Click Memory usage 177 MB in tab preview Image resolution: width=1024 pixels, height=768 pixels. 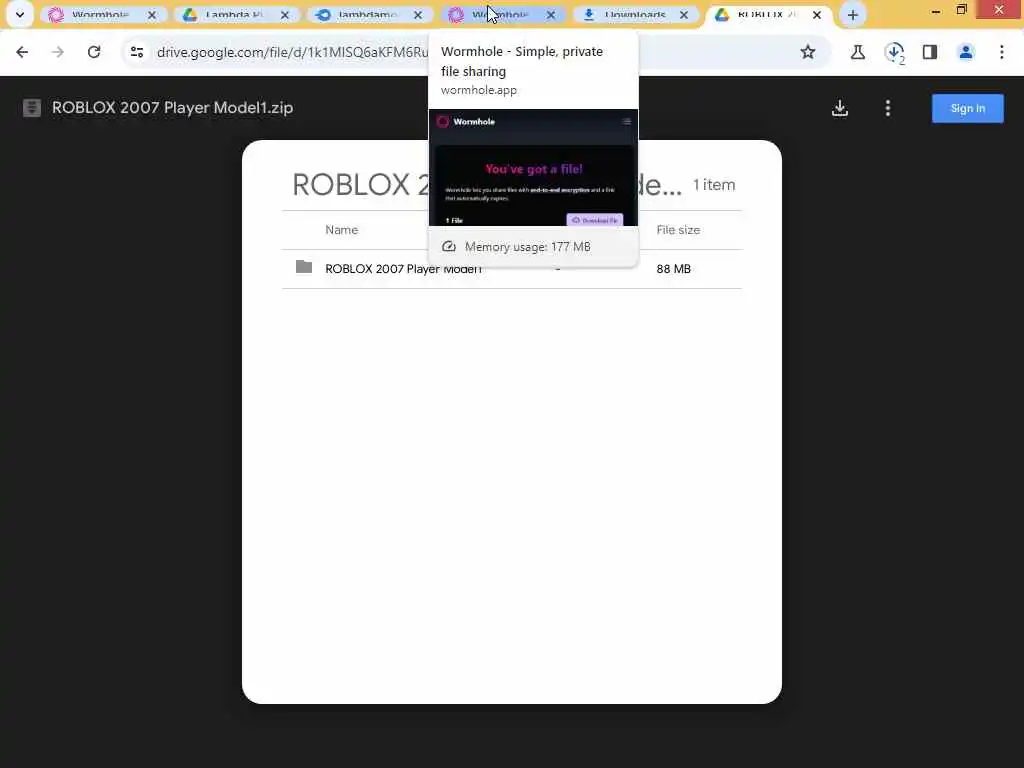(527, 247)
